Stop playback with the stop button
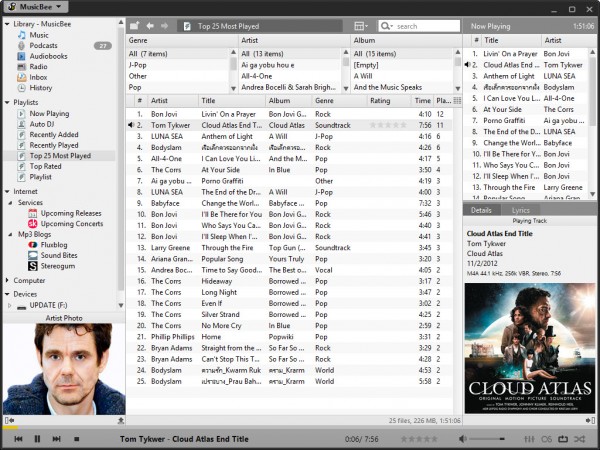The width and height of the screenshot is (600, 450). pyautogui.click(x=76, y=439)
